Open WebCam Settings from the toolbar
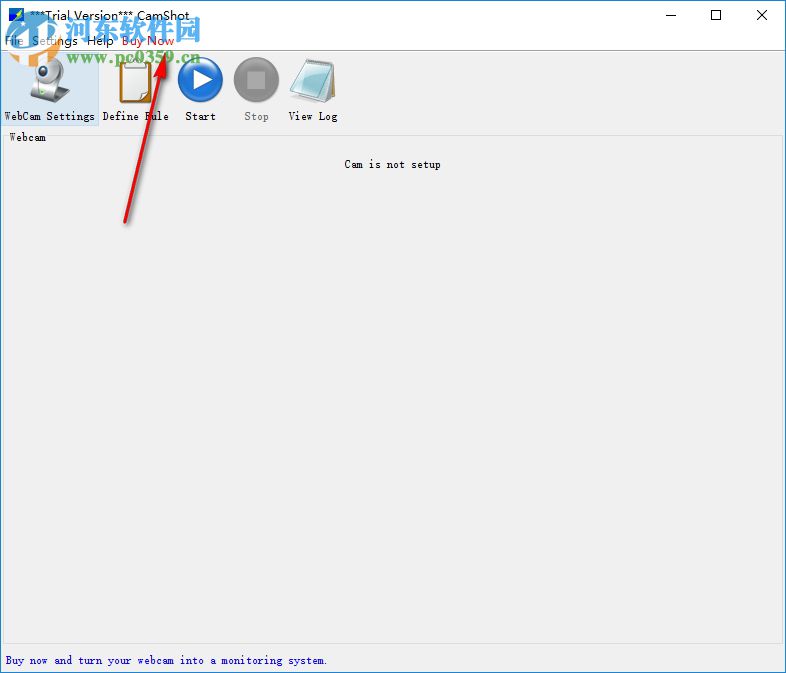 (x=49, y=89)
